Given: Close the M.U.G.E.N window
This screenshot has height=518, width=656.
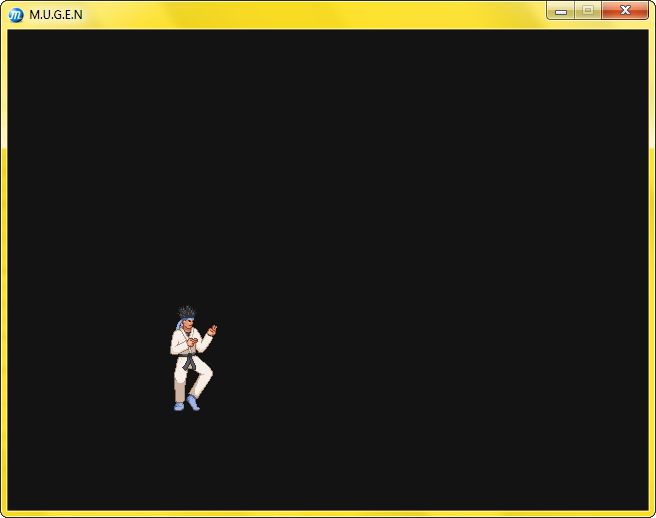Looking at the screenshot, I should (x=625, y=10).
